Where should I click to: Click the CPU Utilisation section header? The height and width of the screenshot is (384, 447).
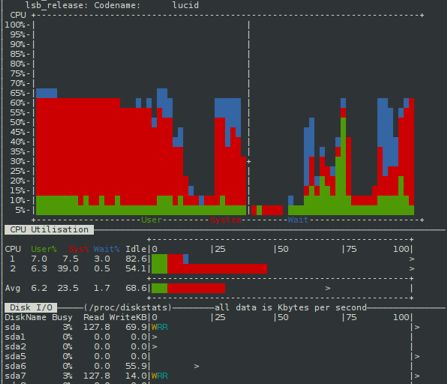[x=49, y=230]
